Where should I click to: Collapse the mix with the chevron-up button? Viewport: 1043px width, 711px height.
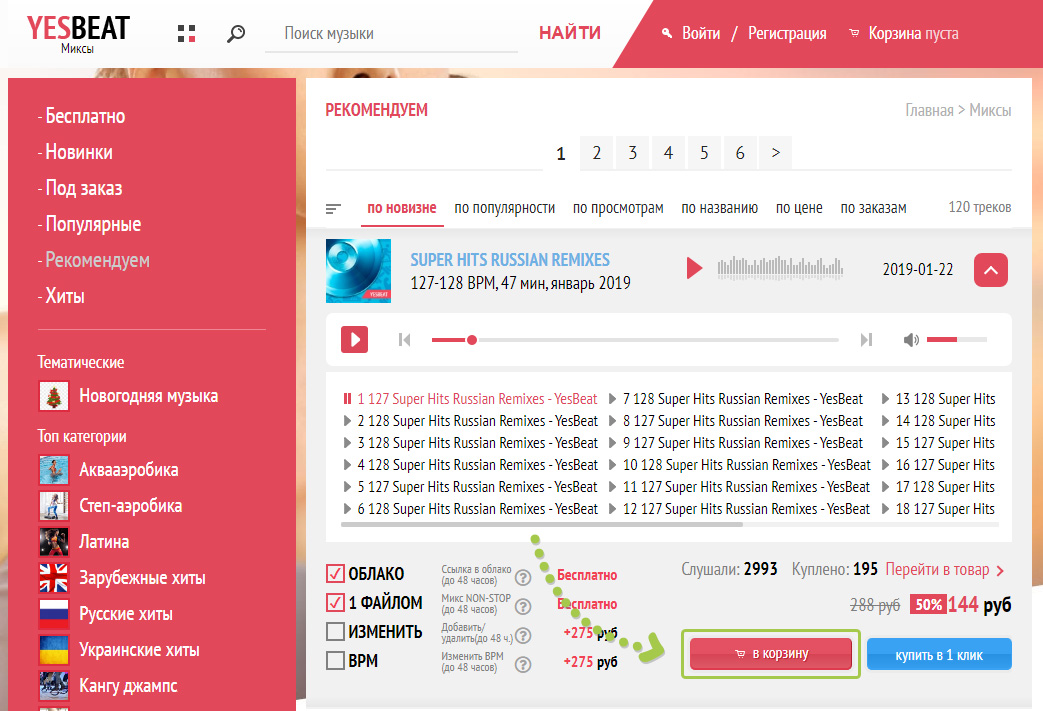pos(990,269)
